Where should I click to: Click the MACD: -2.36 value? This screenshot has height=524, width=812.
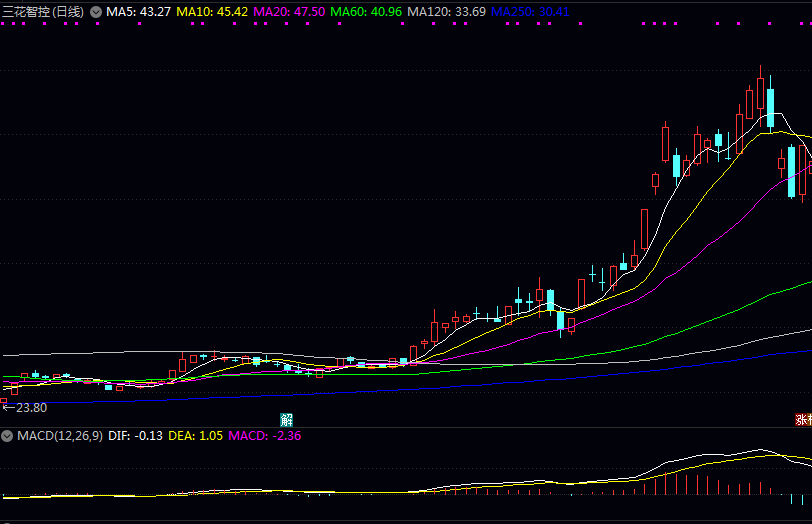(265, 436)
